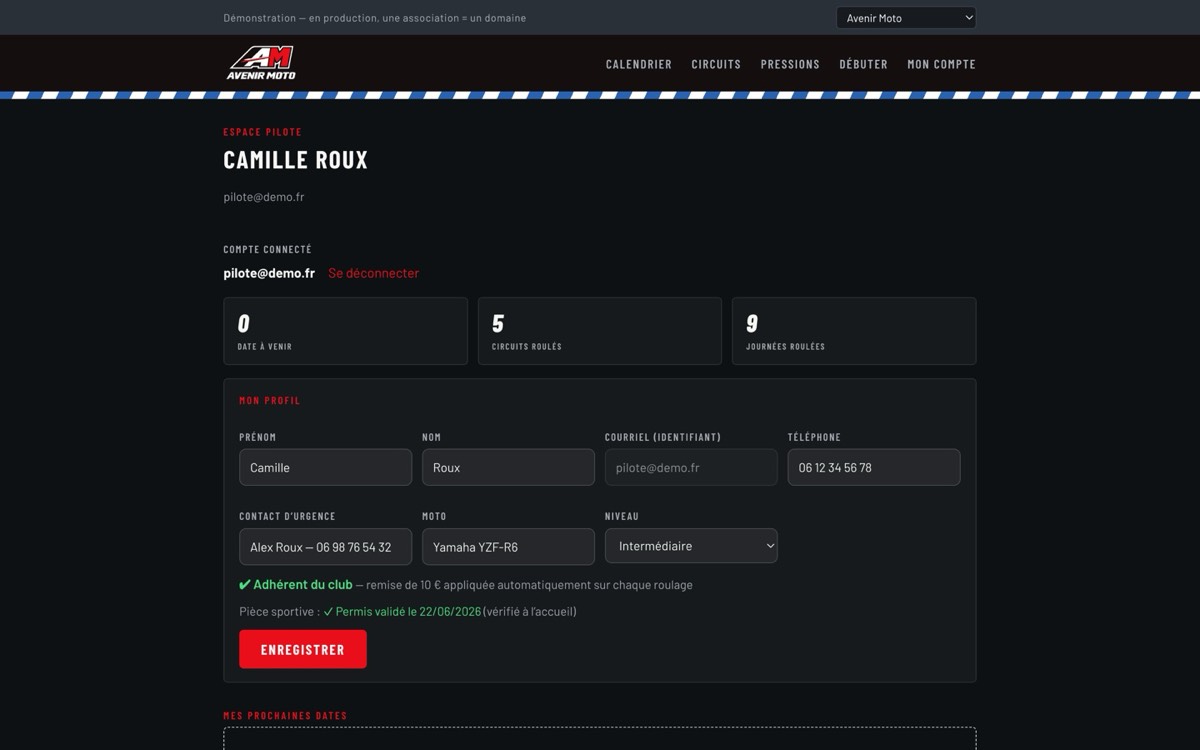Open the Circuits page
This screenshot has width=1200, height=750.
coord(716,64)
